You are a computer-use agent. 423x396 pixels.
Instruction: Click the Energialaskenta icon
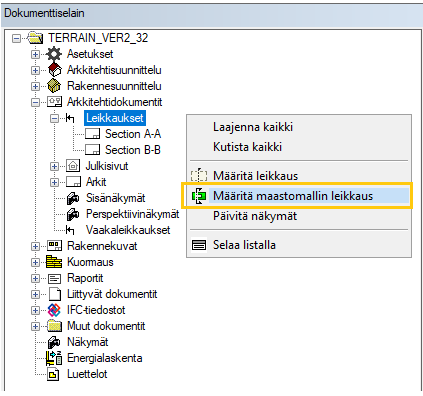click(54, 358)
